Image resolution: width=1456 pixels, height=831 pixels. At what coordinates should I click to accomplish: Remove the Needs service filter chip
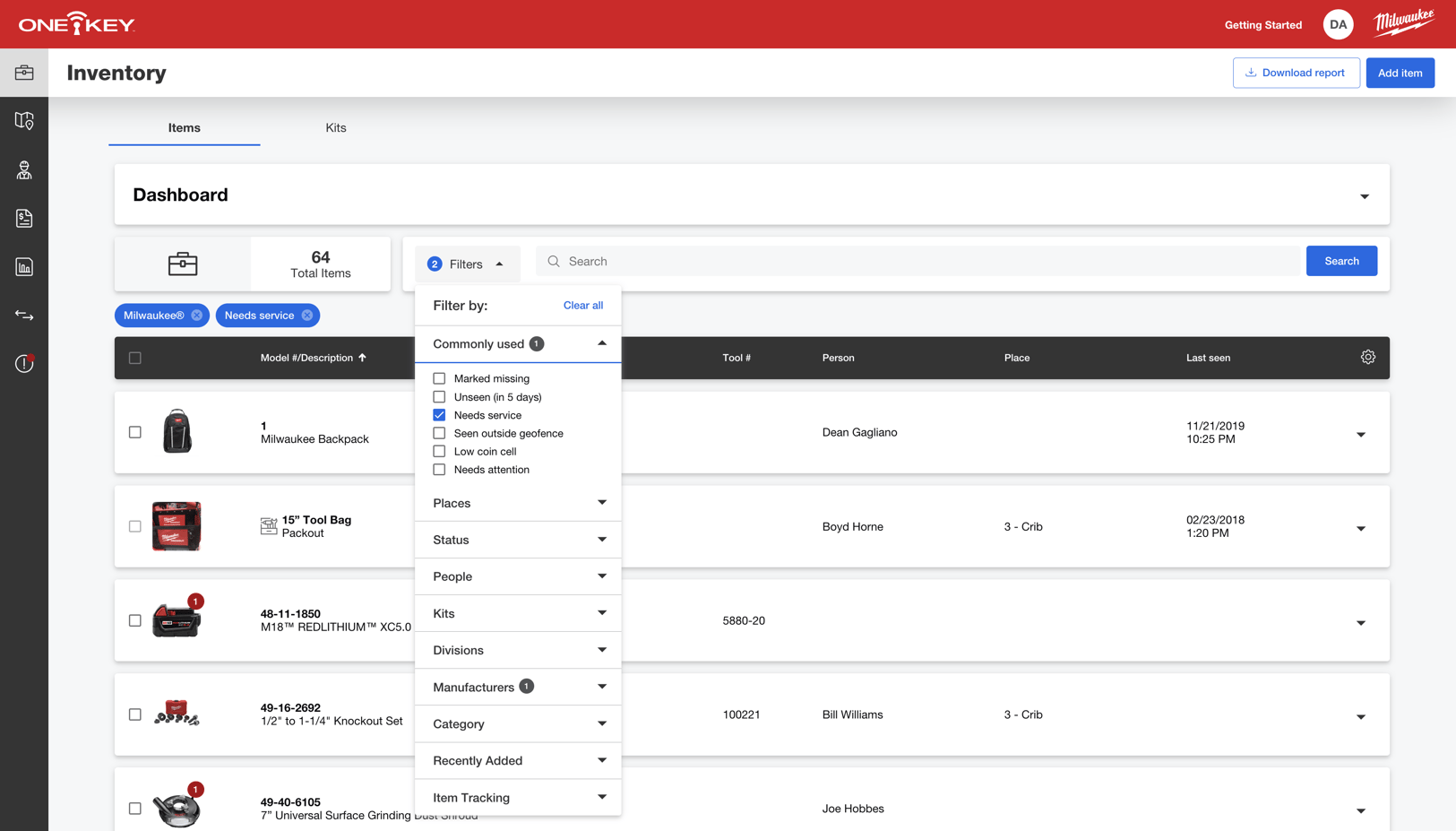307,316
